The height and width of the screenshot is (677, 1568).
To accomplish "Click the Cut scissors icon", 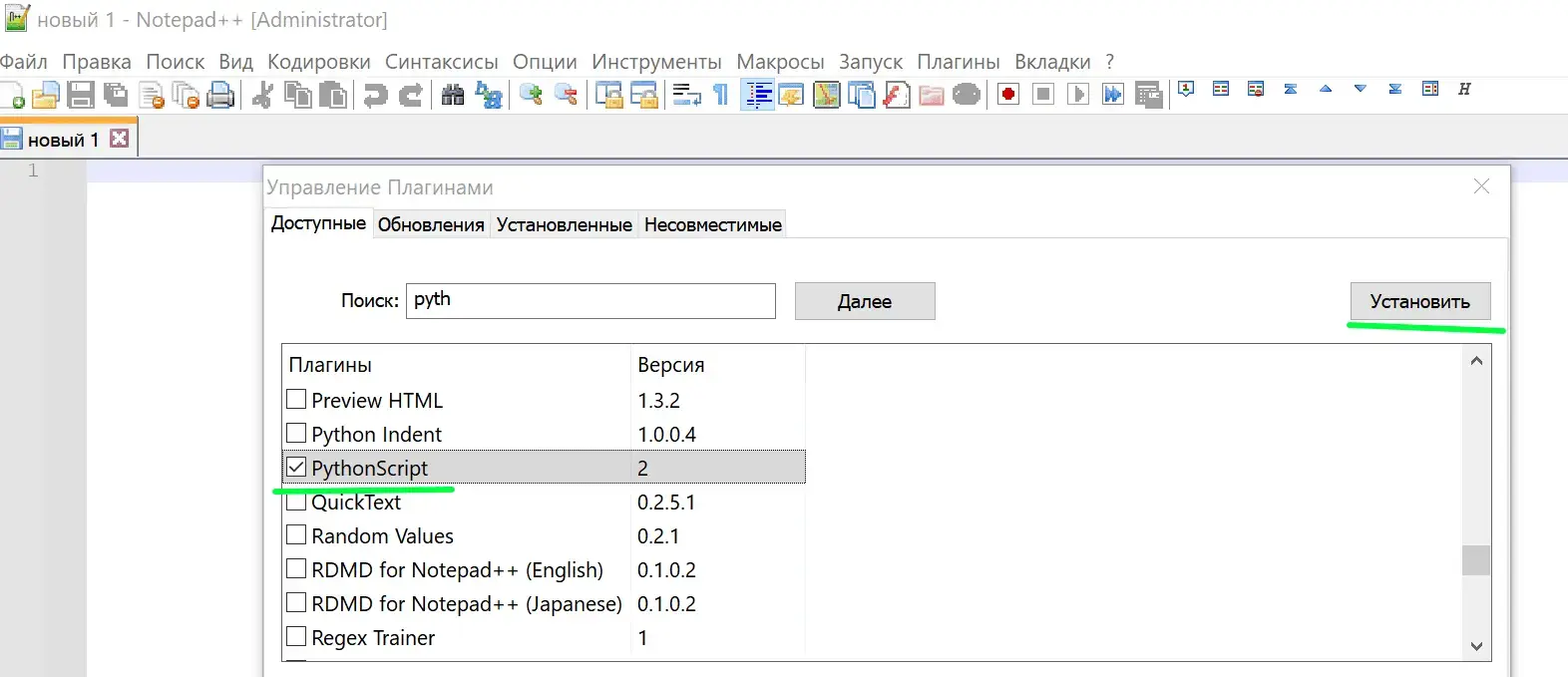I will 263,95.
